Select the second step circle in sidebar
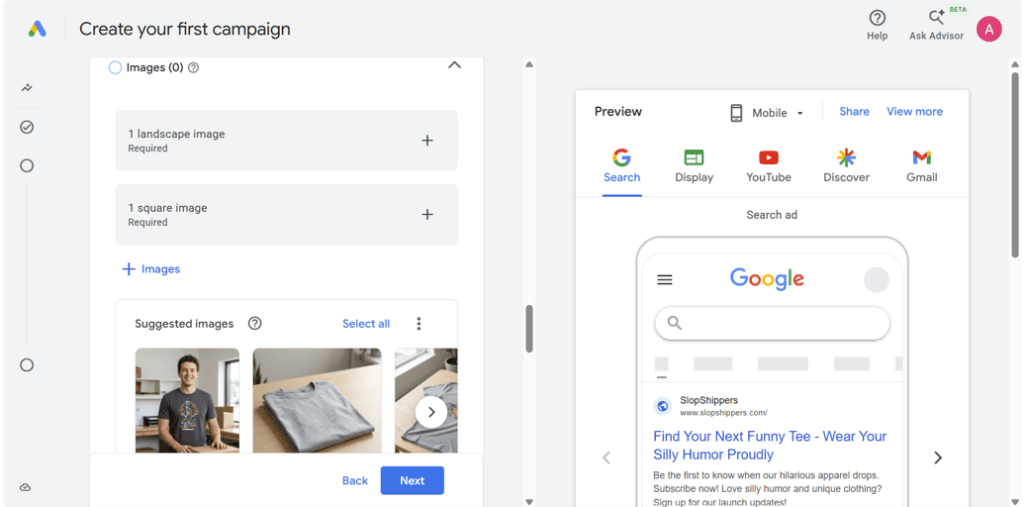The image size is (1024, 507). coord(27,166)
